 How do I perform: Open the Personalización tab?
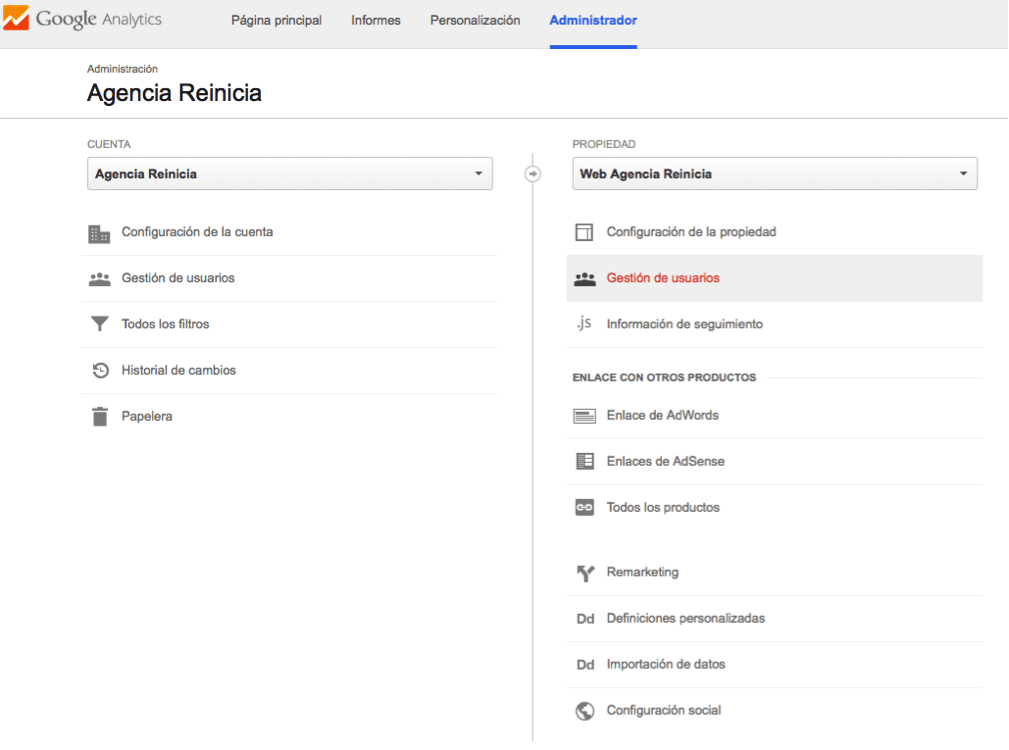[475, 21]
